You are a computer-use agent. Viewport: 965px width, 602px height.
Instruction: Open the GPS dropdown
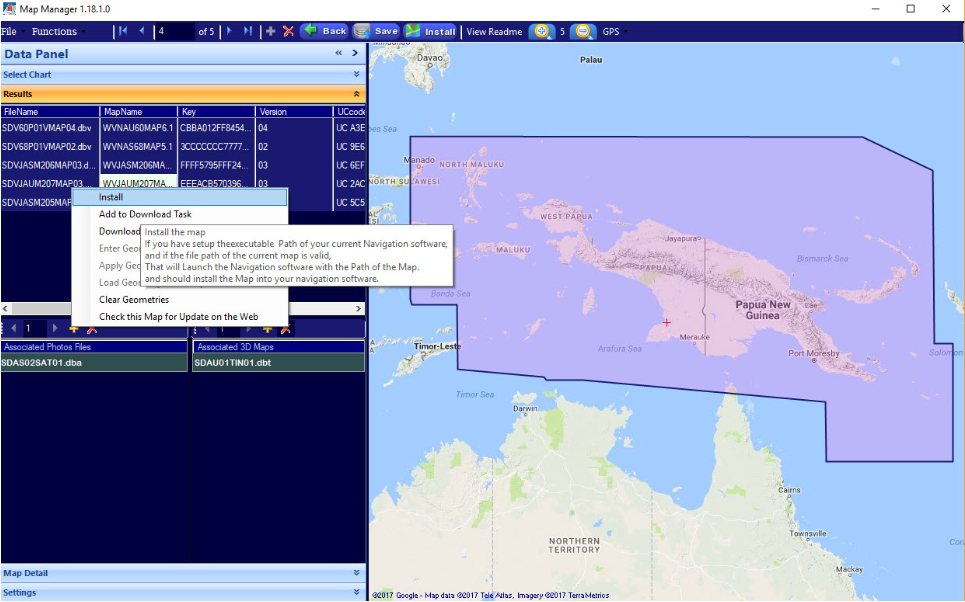coord(615,31)
